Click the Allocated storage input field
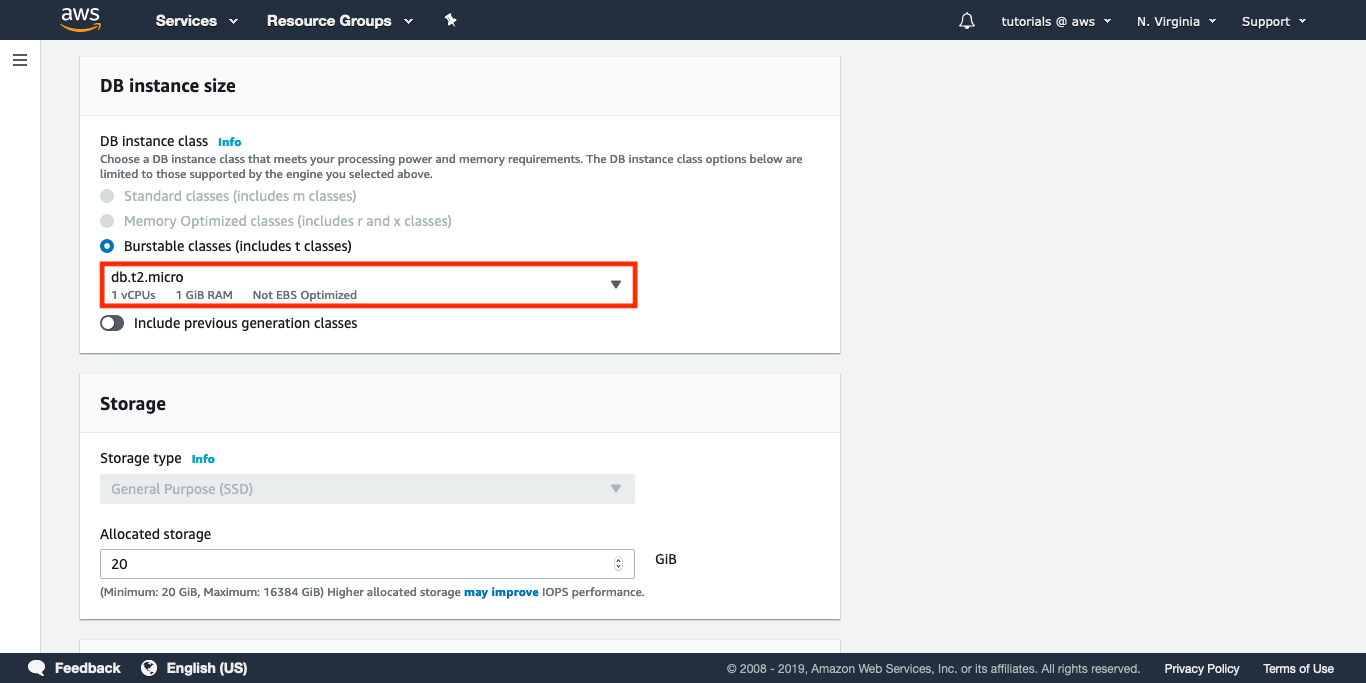 pyautogui.click(x=355, y=564)
